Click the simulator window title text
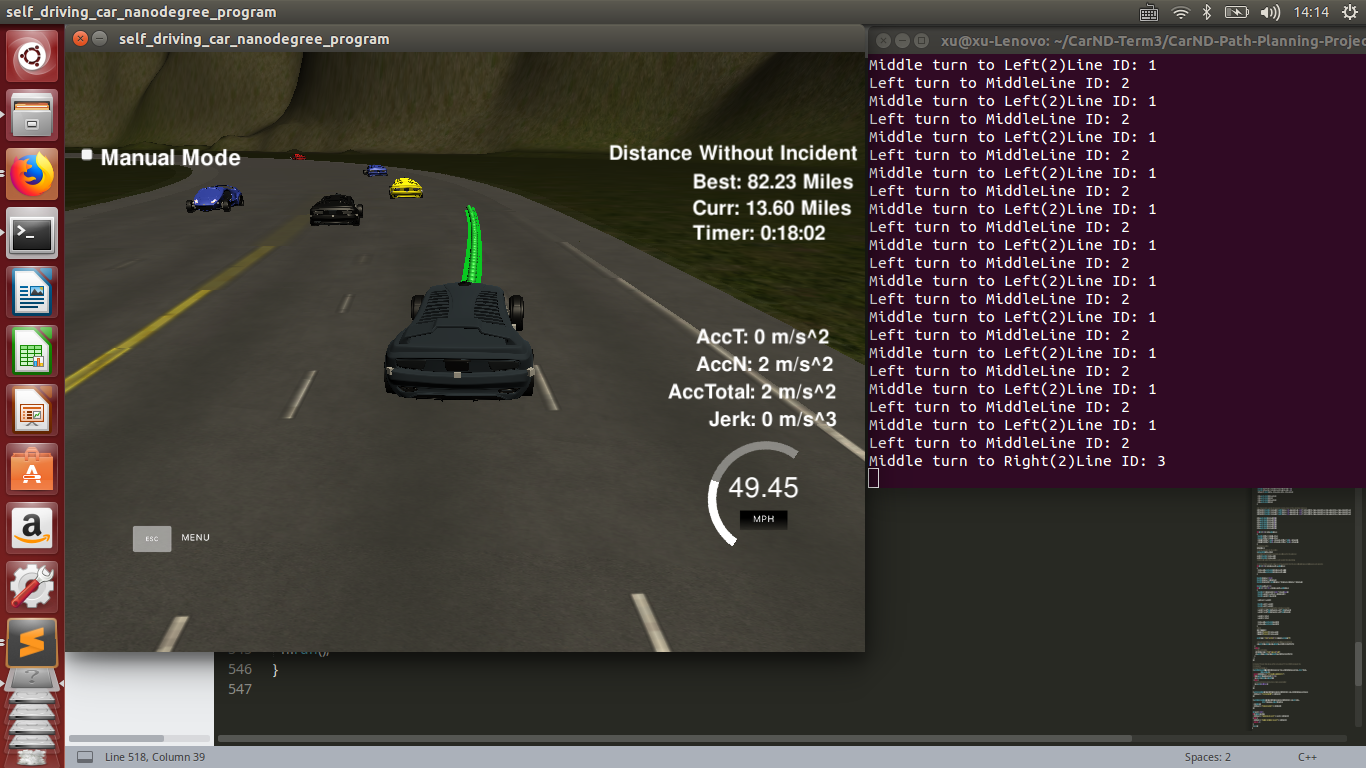This screenshot has width=1366, height=768. [254, 39]
